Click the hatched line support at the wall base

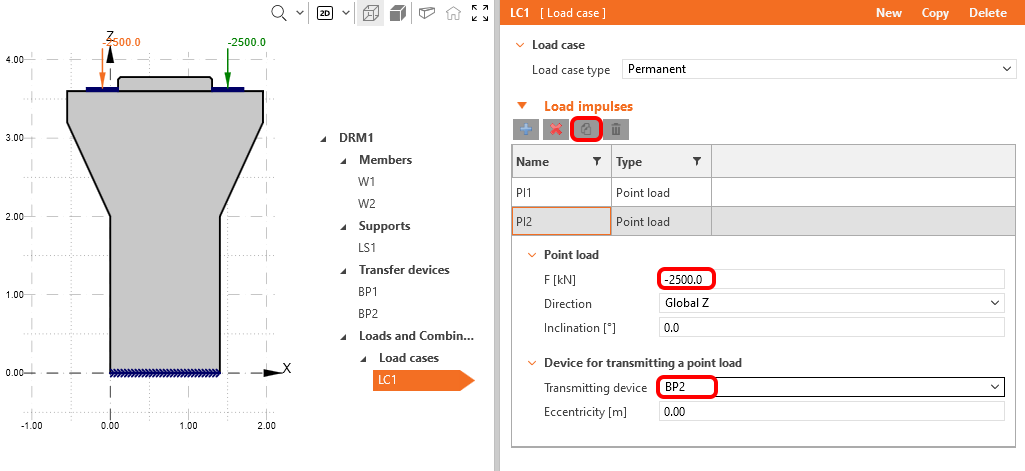[x=165, y=374]
